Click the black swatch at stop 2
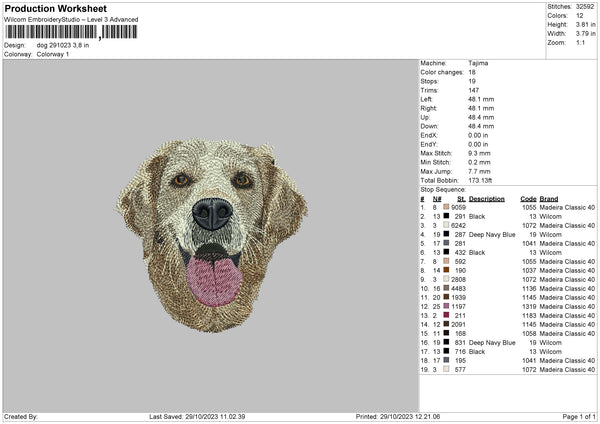600x424 pixels. coord(446,216)
